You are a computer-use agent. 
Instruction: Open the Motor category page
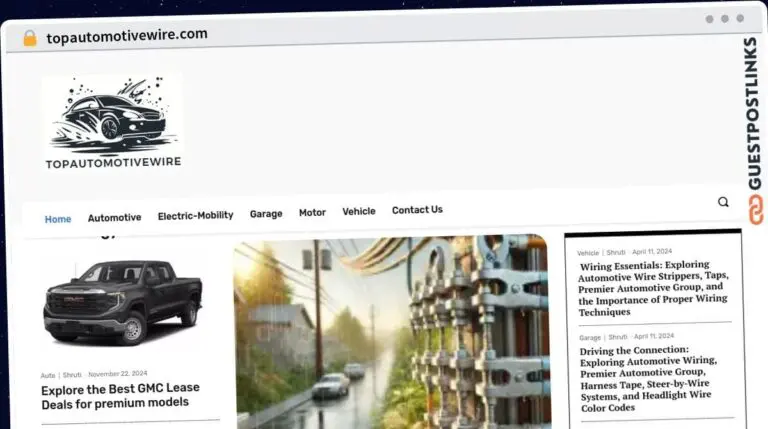tap(312, 213)
